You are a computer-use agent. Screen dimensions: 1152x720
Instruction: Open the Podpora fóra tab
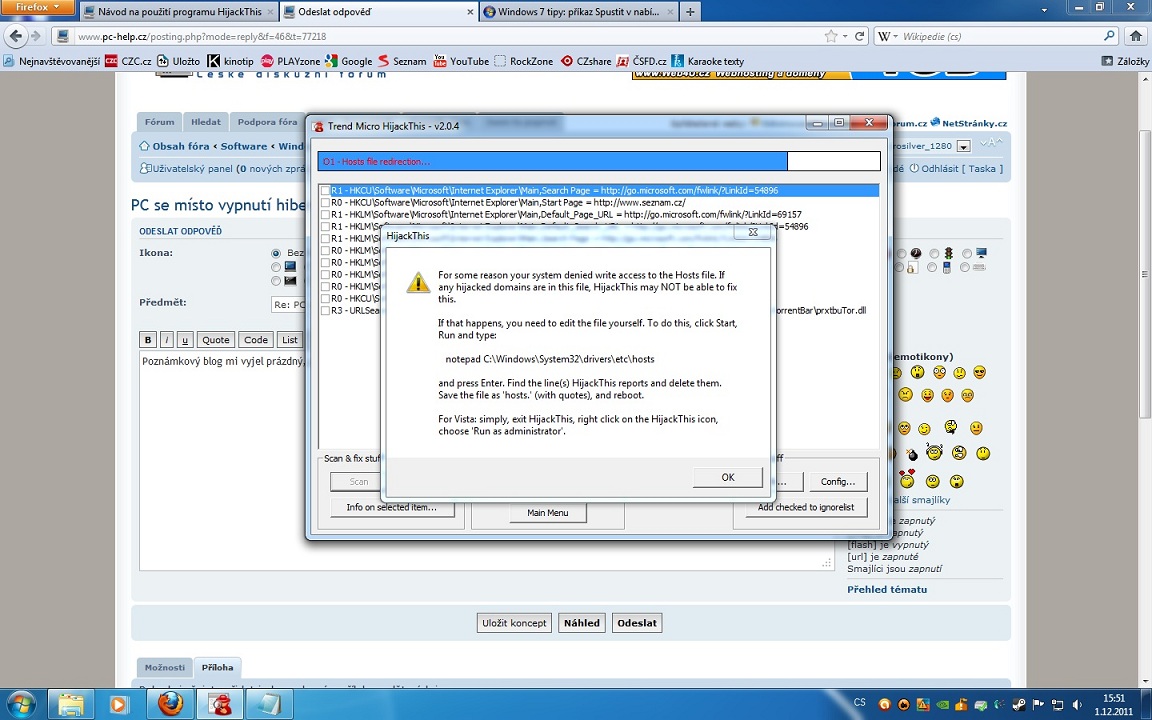[x=267, y=122]
